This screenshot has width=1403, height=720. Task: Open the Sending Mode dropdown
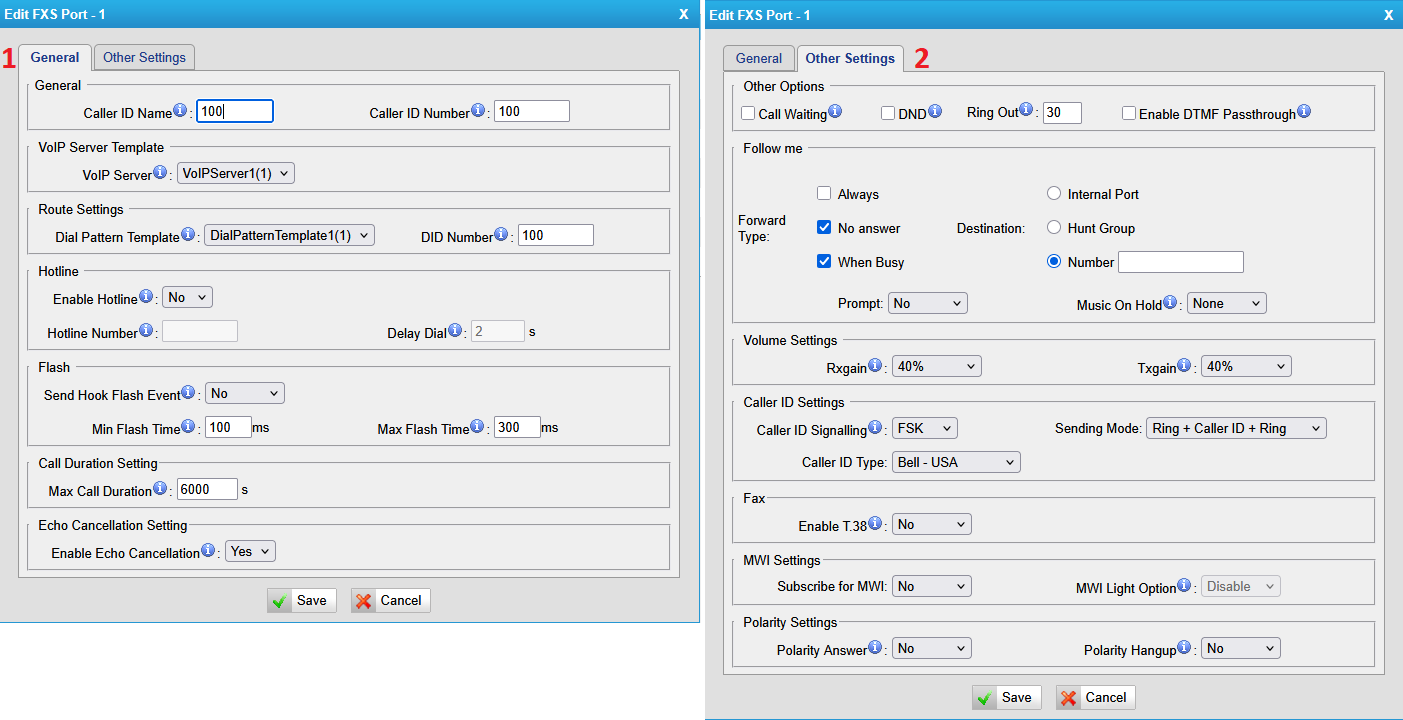(x=1236, y=428)
